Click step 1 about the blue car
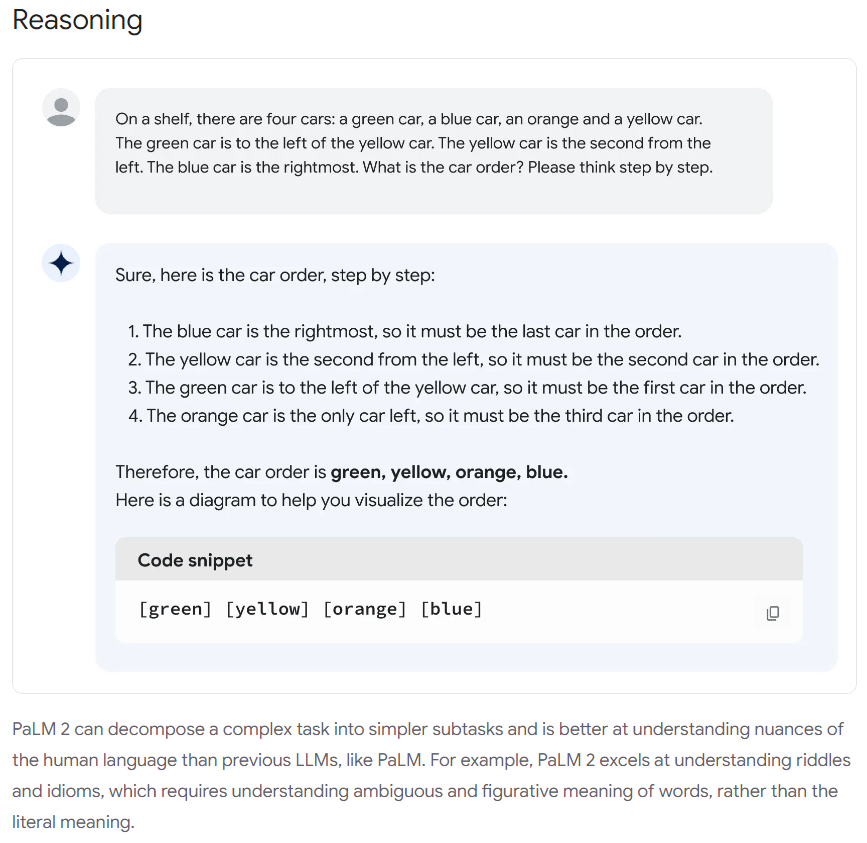 [404, 331]
